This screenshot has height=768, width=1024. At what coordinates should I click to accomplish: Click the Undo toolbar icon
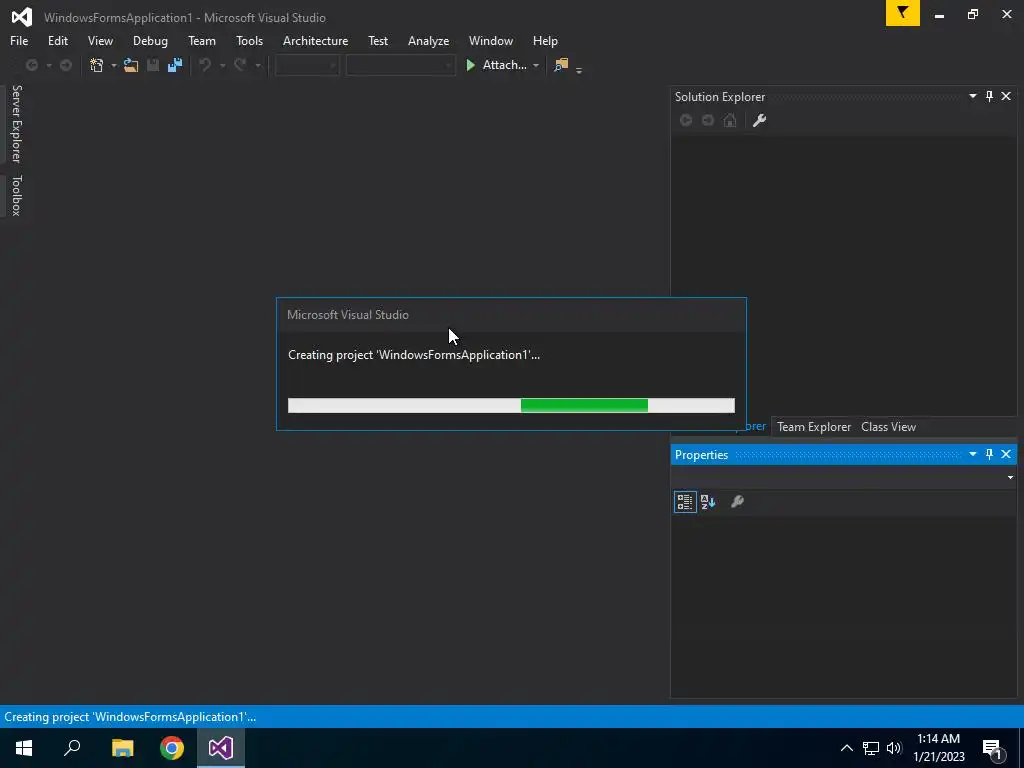click(205, 65)
